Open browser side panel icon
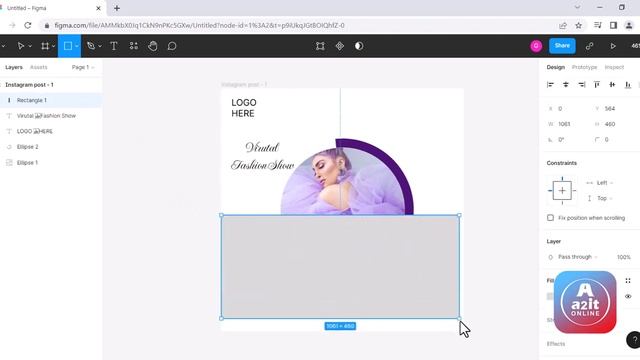 pos(613,25)
